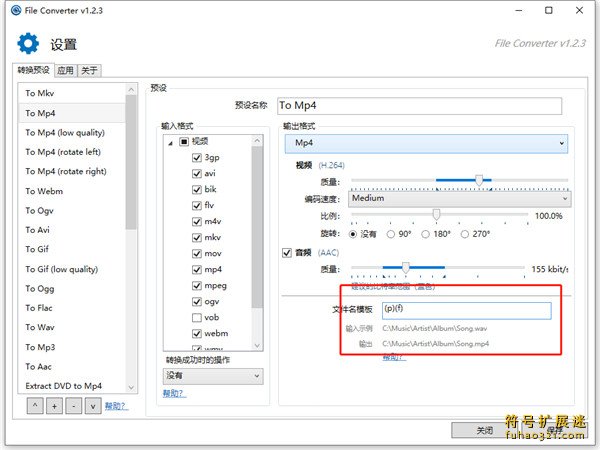Open the Mp4 output format dropdown

tap(426, 143)
